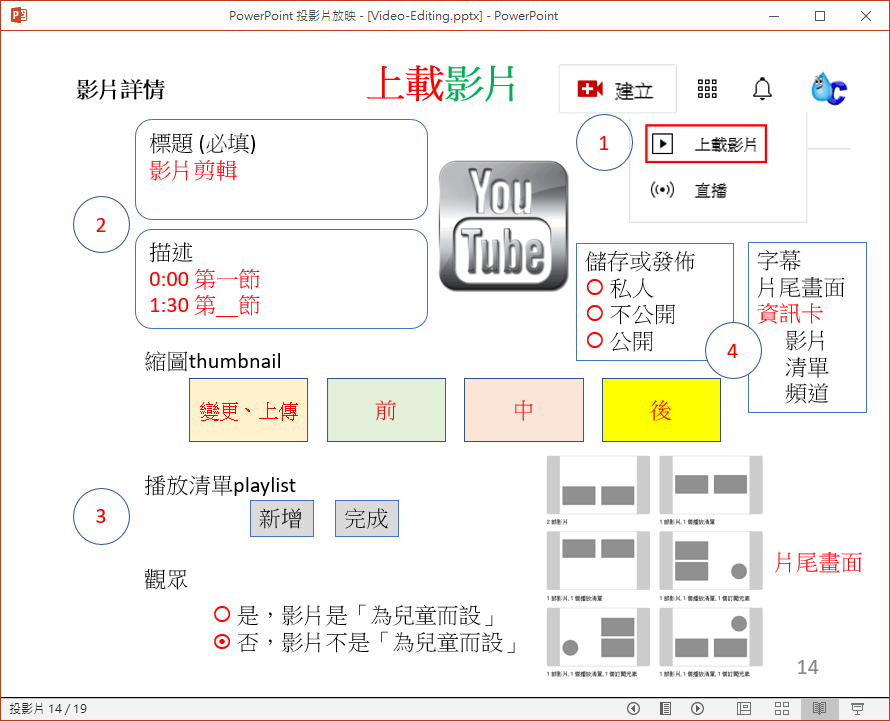The image size is (890, 721).
Task: Open the slide menu icon in status bar
Action: click(x=665, y=708)
